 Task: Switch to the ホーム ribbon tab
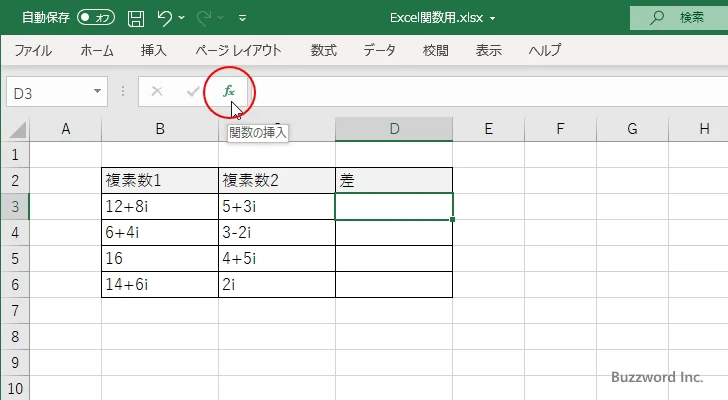point(97,50)
